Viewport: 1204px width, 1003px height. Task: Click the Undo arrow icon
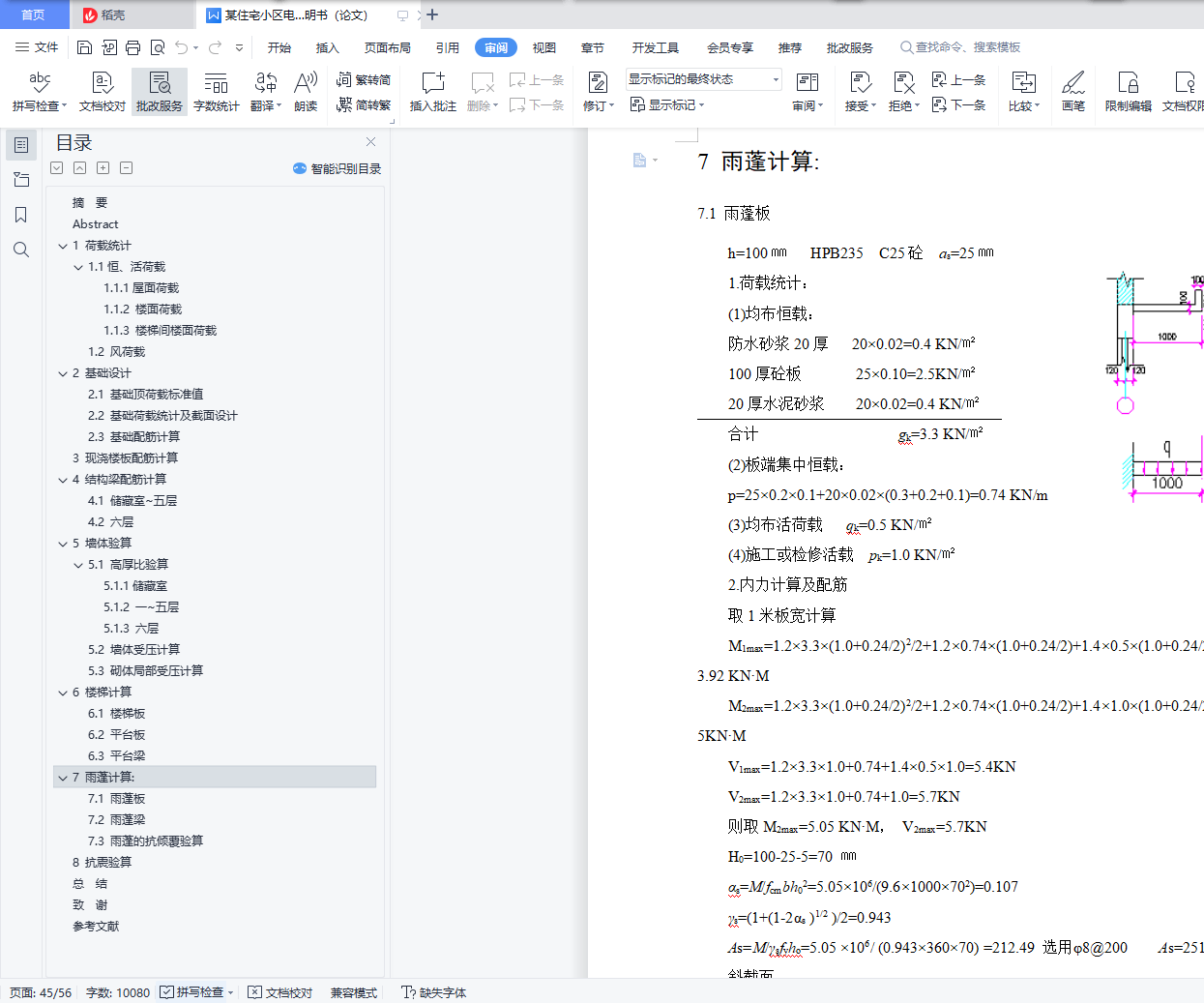182,47
